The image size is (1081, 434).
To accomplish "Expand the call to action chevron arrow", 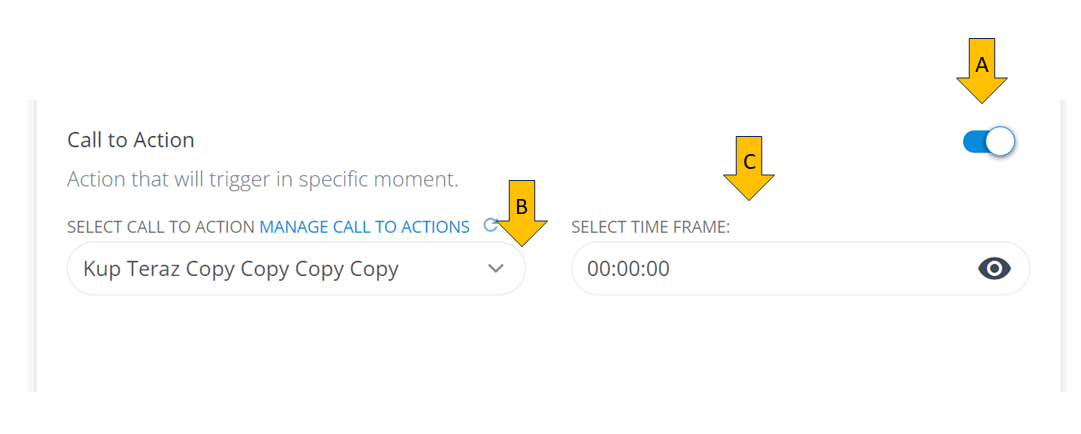I will 496,269.
